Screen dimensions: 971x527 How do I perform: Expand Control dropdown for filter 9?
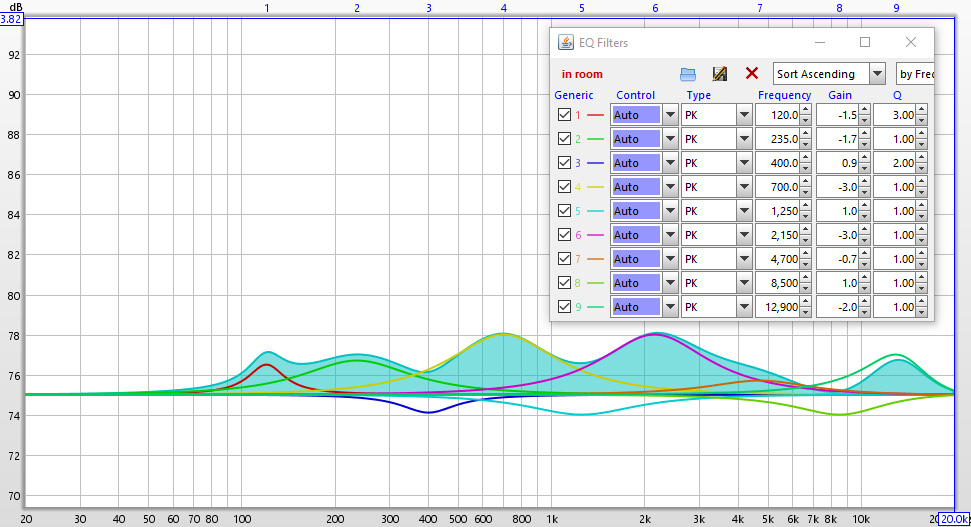(x=670, y=307)
